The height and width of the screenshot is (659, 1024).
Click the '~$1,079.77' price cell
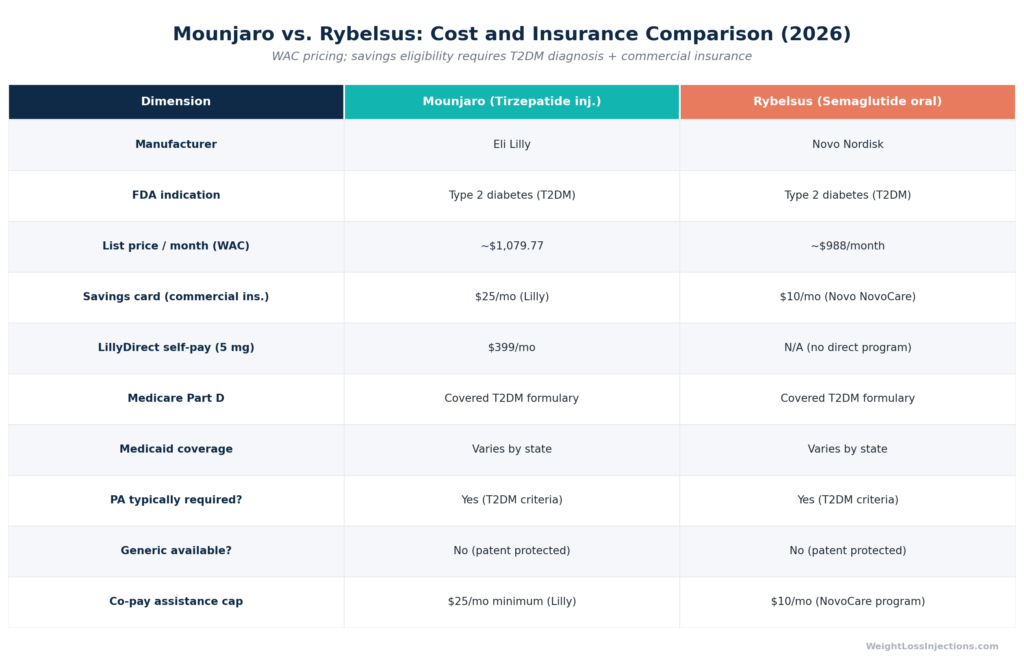[511, 246]
